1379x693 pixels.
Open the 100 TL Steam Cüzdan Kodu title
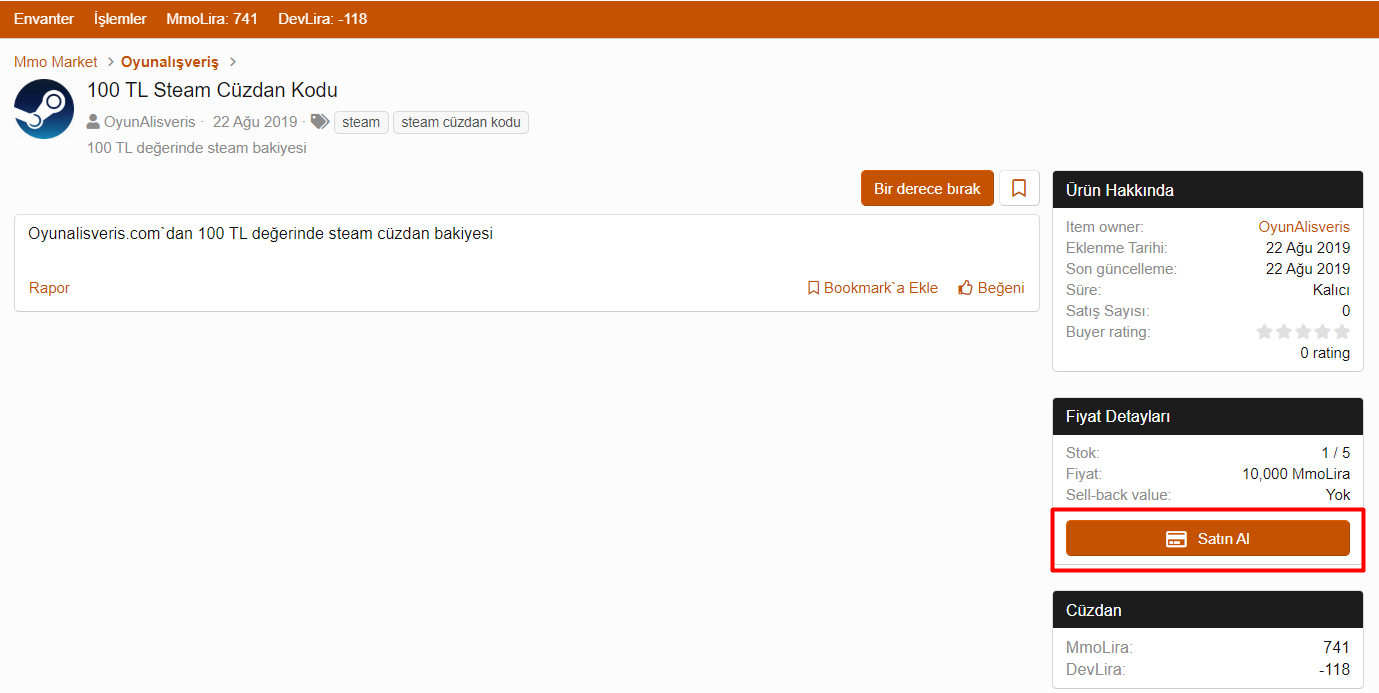click(212, 90)
